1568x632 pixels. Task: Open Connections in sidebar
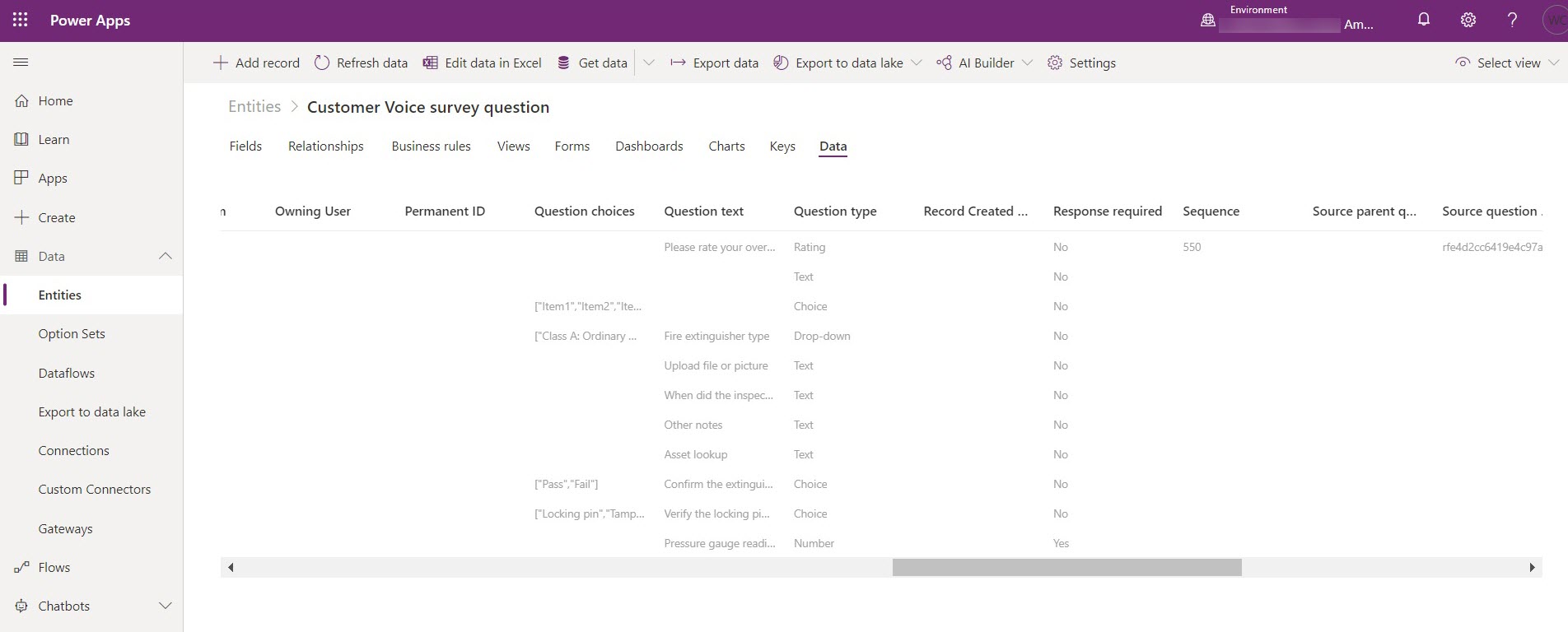tap(74, 450)
